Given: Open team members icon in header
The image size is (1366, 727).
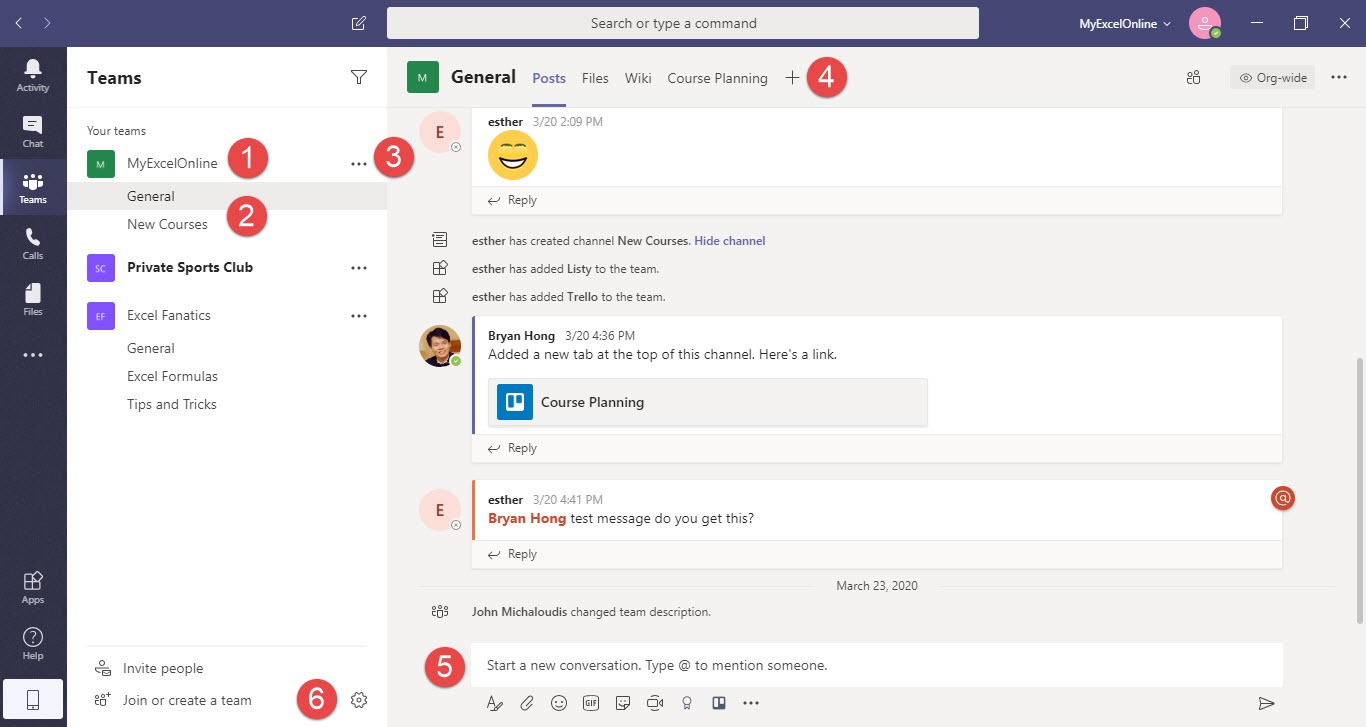Looking at the screenshot, I should point(1193,77).
